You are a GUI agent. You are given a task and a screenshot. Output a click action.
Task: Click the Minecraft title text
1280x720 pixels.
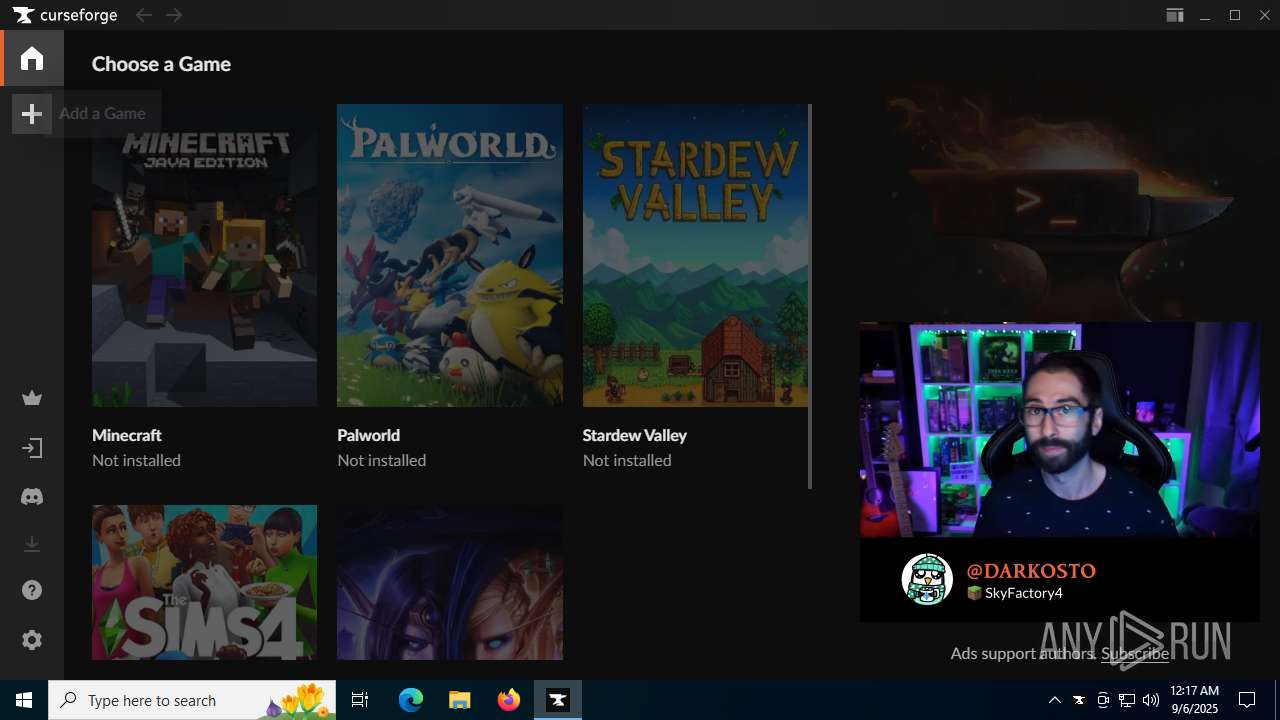(127, 435)
